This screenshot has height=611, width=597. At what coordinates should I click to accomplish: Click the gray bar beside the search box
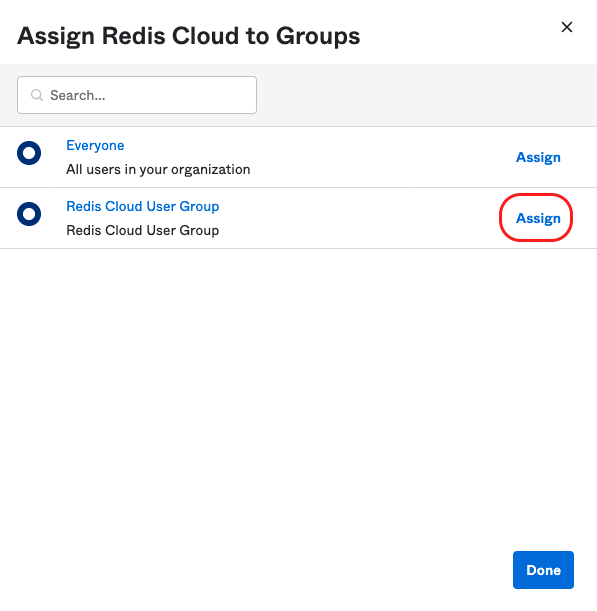pos(426,95)
